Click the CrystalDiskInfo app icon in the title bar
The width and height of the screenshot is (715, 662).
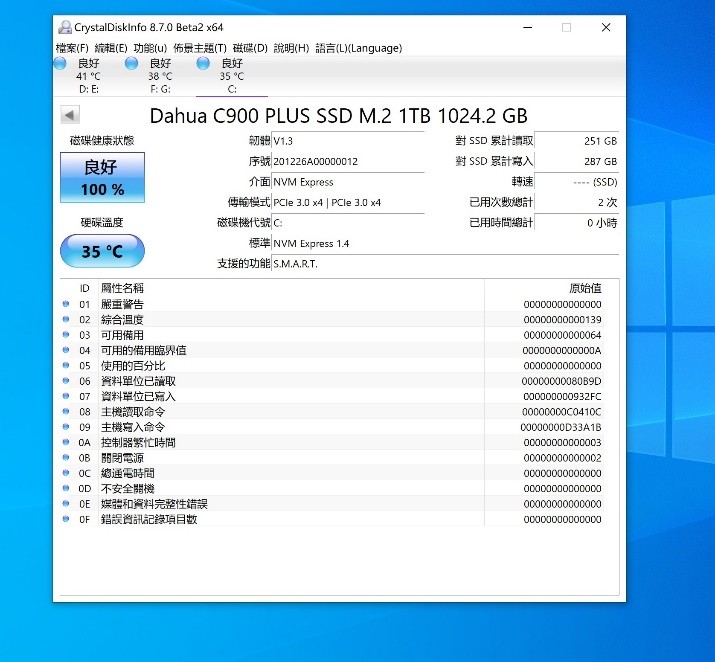(65, 27)
